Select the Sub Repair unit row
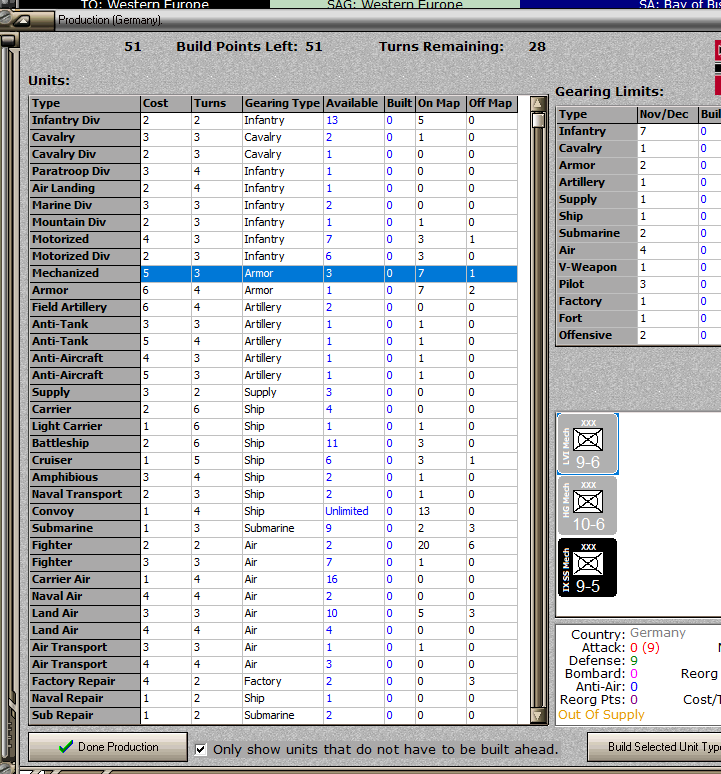721x774 pixels. coord(273,716)
